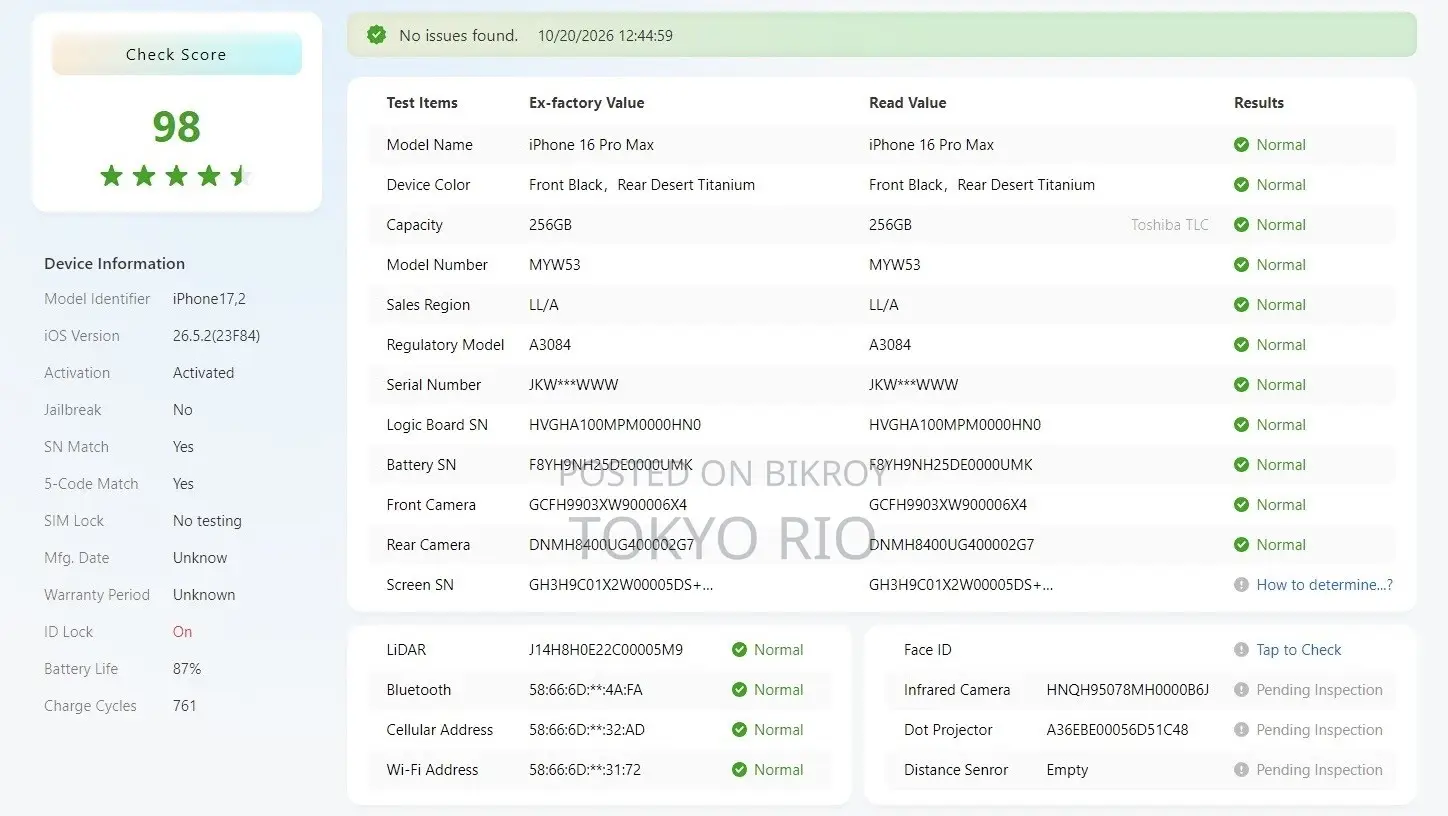The height and width of the screenshot is (816, 1448).
Task: Click the Dot Projector pending inspection icon
Action: pyautogui.click(x=1241, y=730)
